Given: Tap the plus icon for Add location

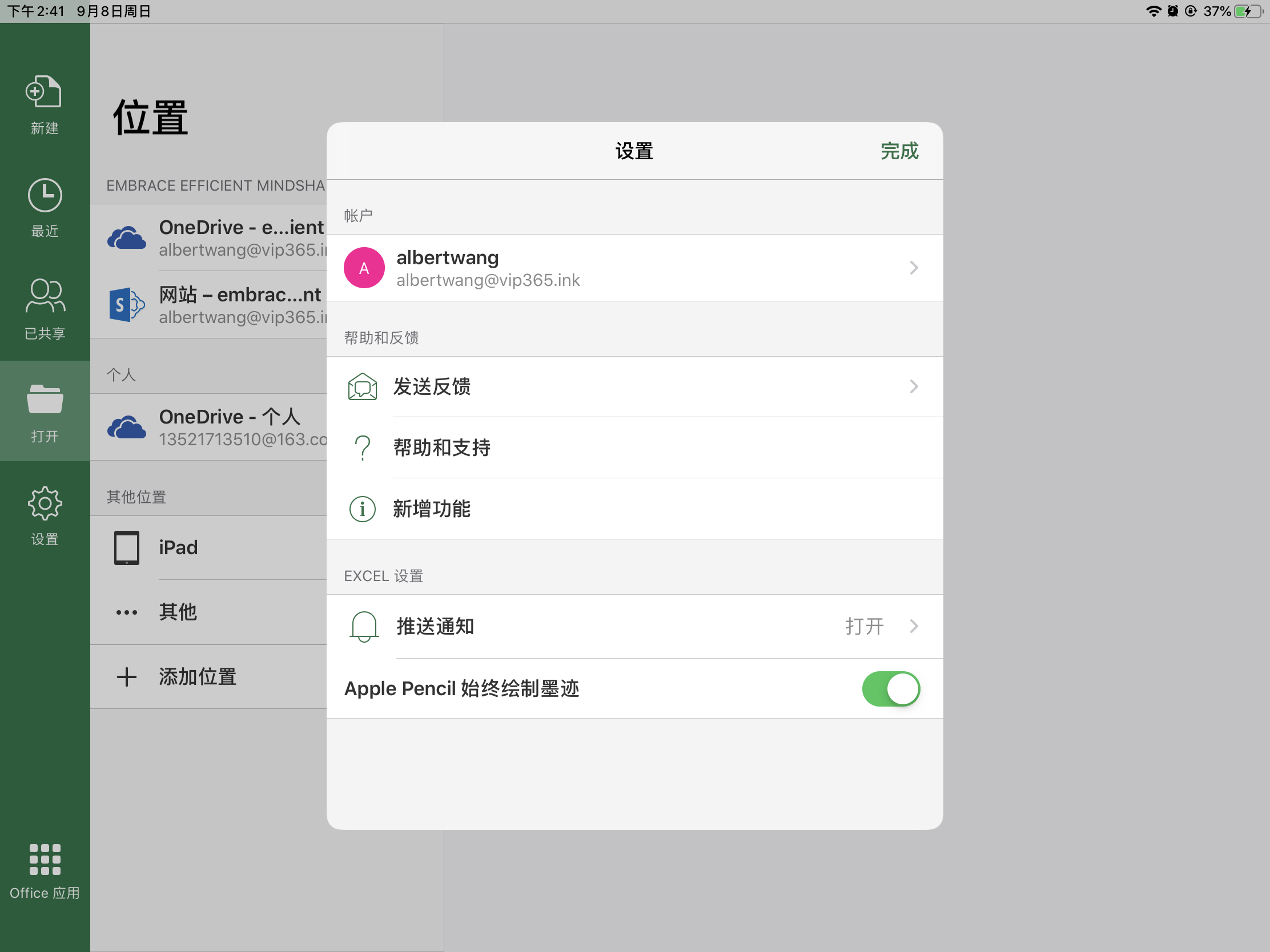Looking at the screenshot, I should coord(126,677).
